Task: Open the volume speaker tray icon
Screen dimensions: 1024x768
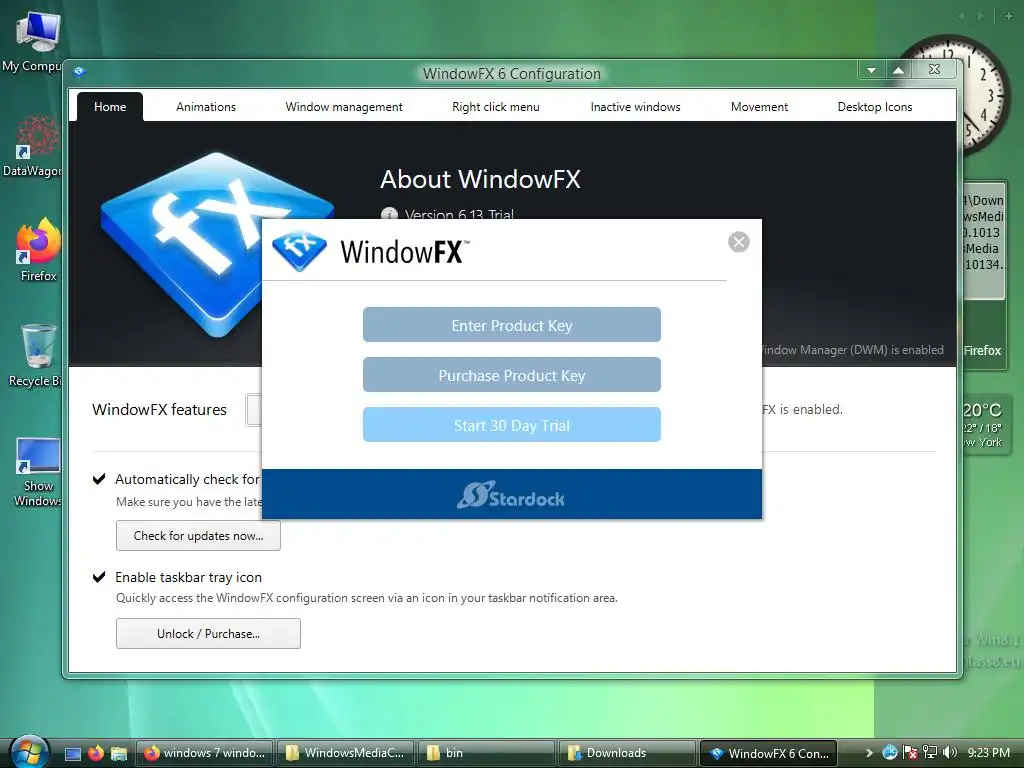Action: [950, 753]
